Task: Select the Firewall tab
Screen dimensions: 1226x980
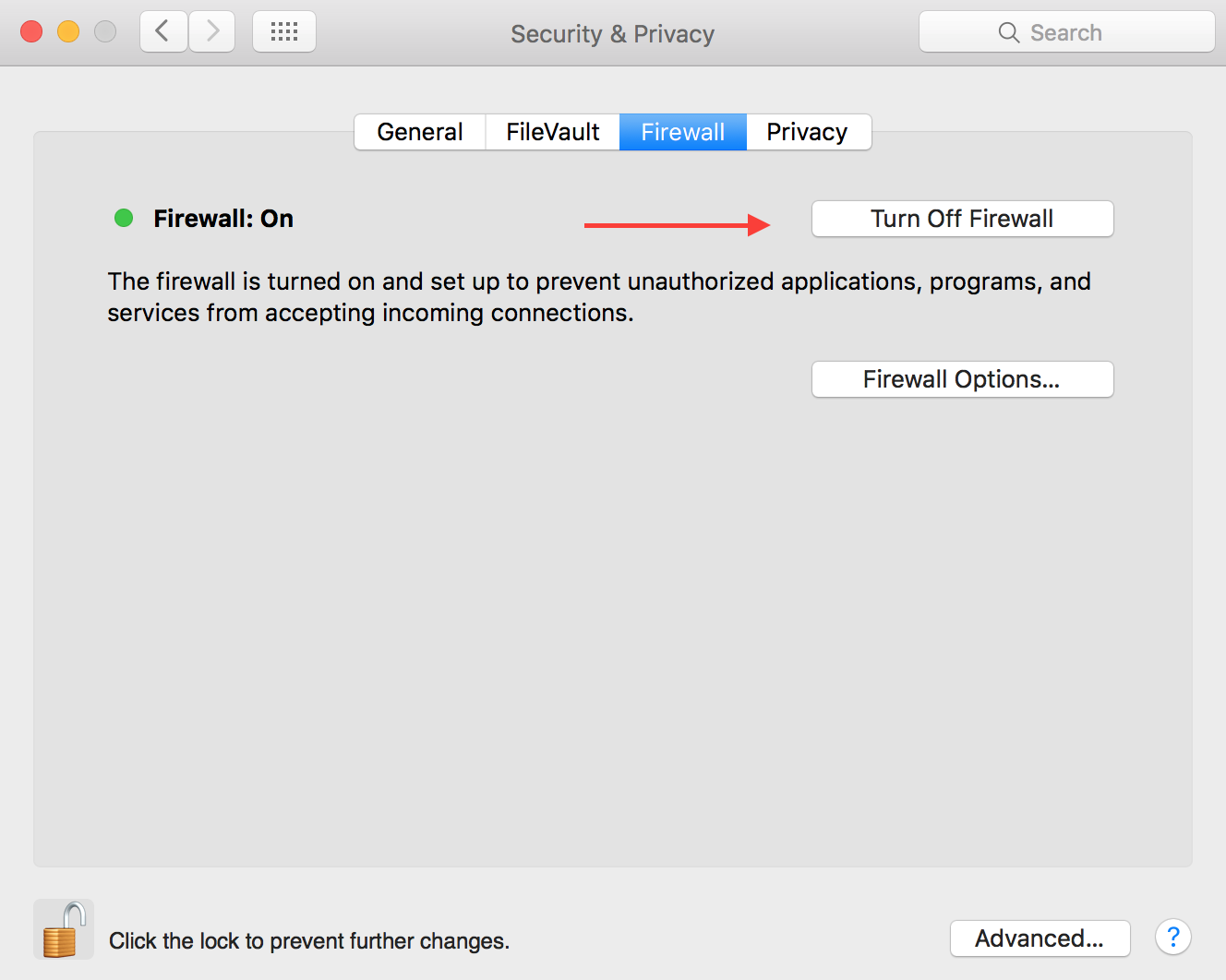Action: tap(682, 132)
